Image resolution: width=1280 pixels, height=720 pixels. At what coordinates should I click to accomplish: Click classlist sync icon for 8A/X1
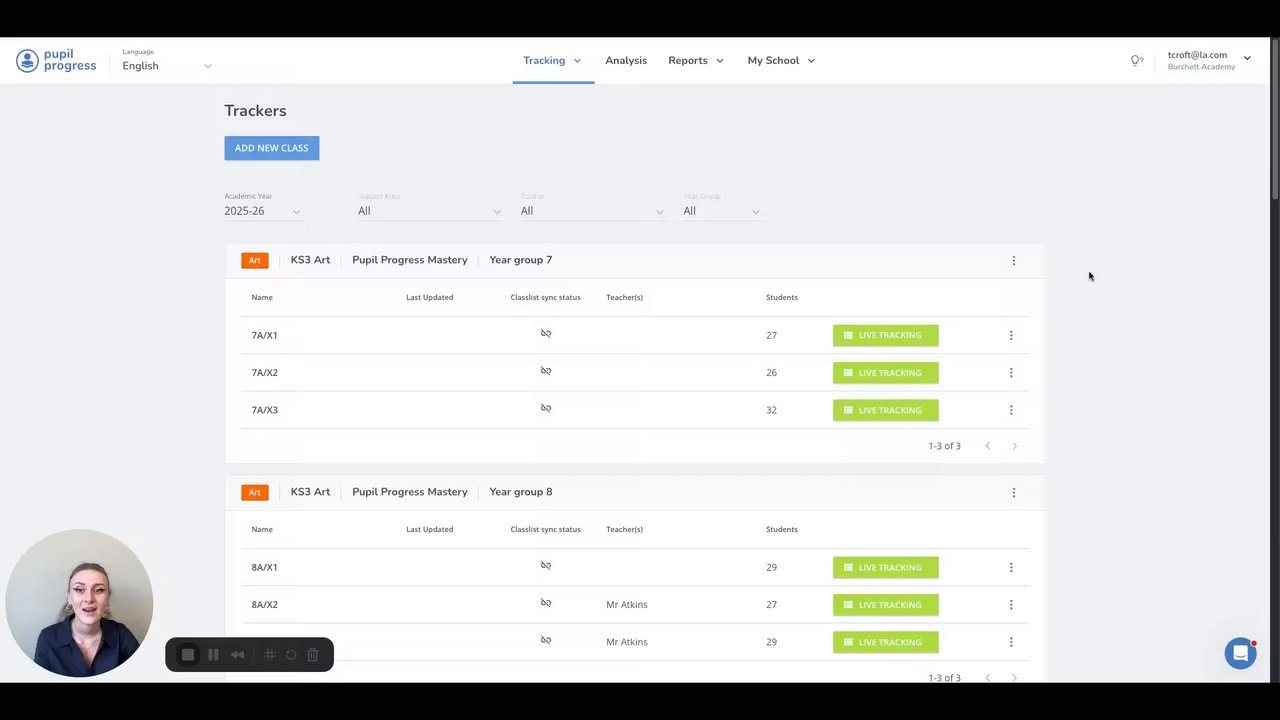pos(546,565)
